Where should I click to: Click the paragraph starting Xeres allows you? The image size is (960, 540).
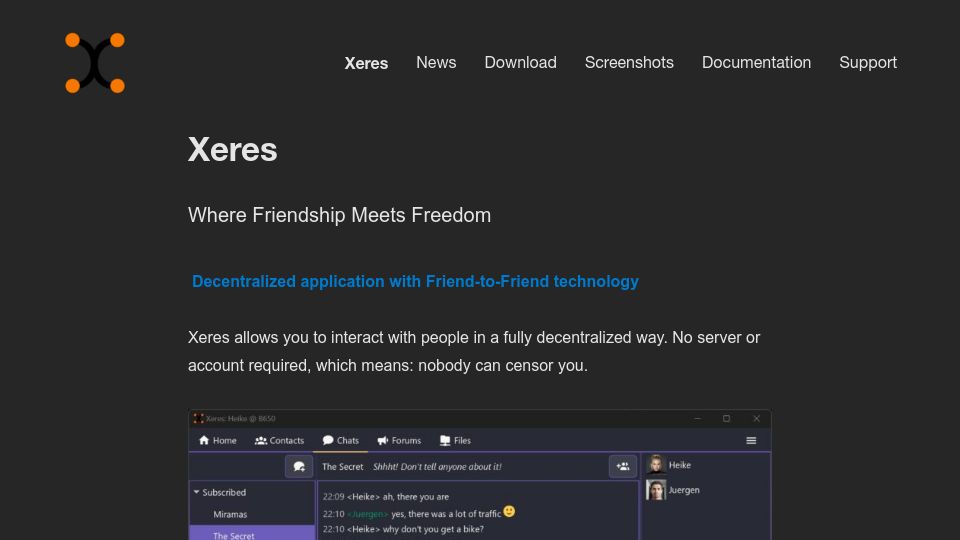[x=474, y=351]
